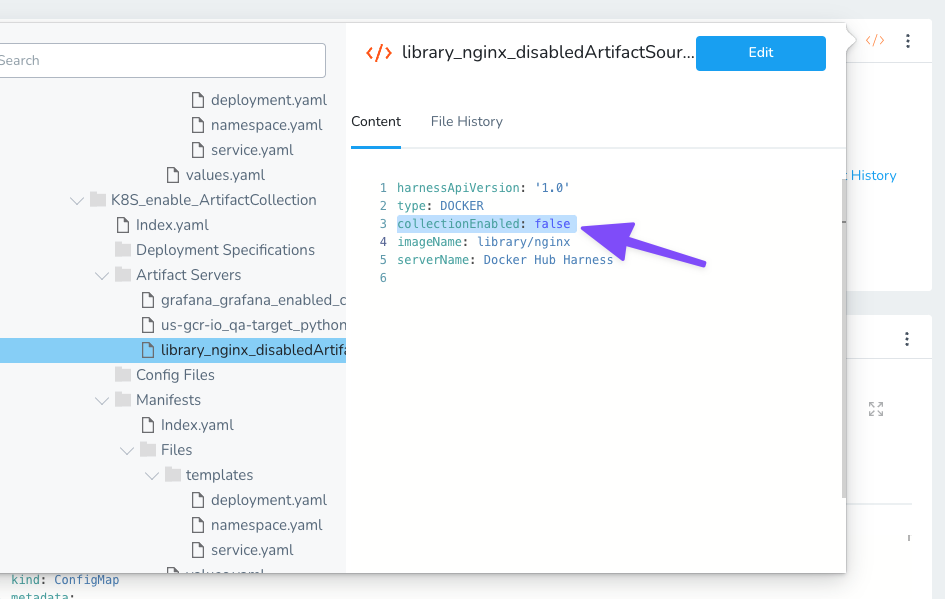Click the harnessApiVersion line in editor
This screenshot has height=599, width=945.
[x=483, y=188]
